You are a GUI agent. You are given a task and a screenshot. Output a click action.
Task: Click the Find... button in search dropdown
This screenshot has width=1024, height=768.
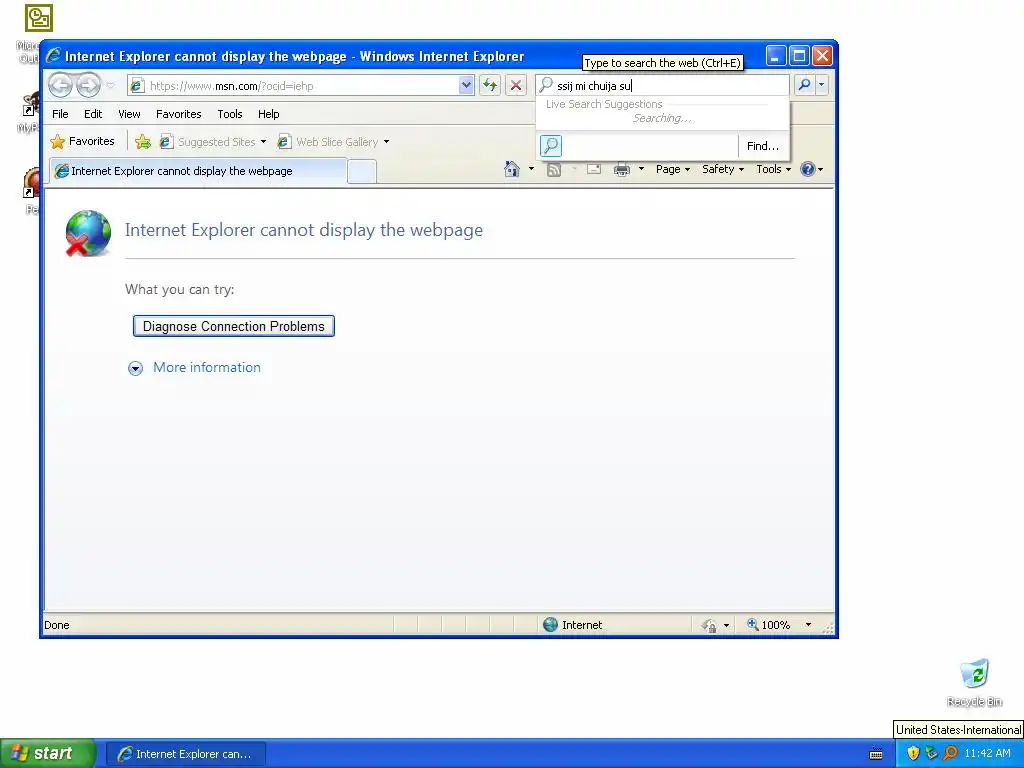pos(763,146)
